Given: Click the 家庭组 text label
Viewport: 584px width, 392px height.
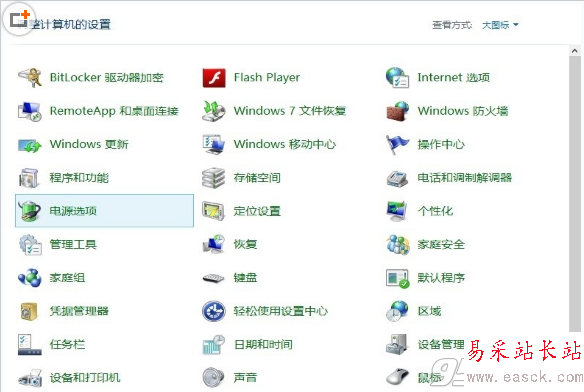Looking at the screenshot, I should pyautogui.click(x=67, y=278).
